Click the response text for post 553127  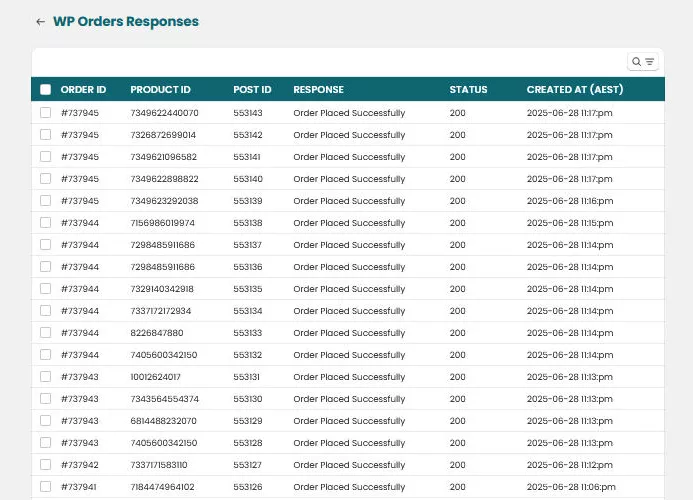tap(349, 465)
